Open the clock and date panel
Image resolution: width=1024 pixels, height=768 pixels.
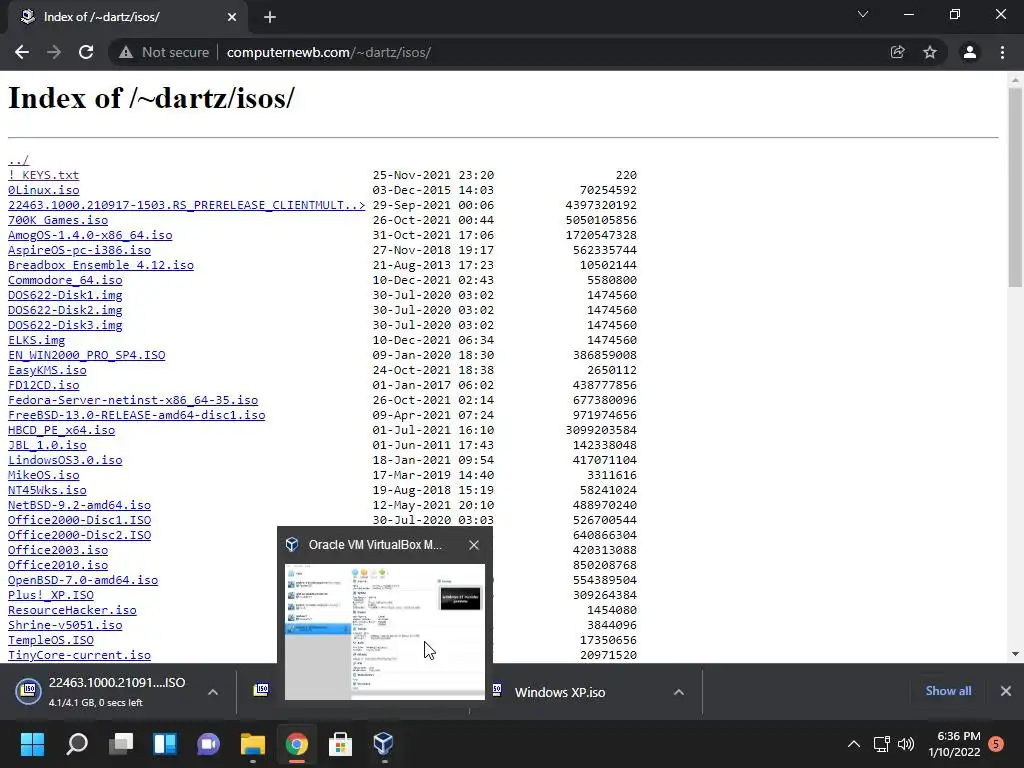click(x=954, y=744)
